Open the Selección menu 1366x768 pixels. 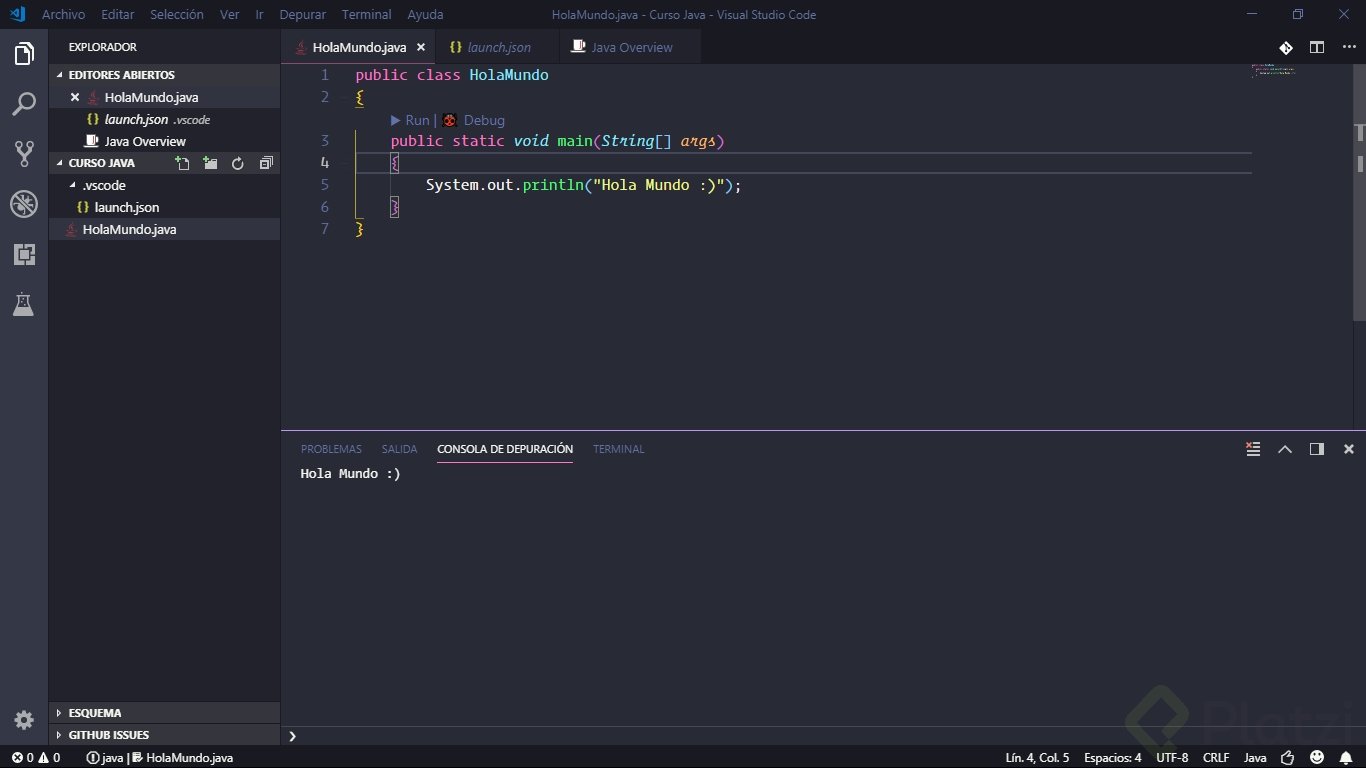(177, 15)
